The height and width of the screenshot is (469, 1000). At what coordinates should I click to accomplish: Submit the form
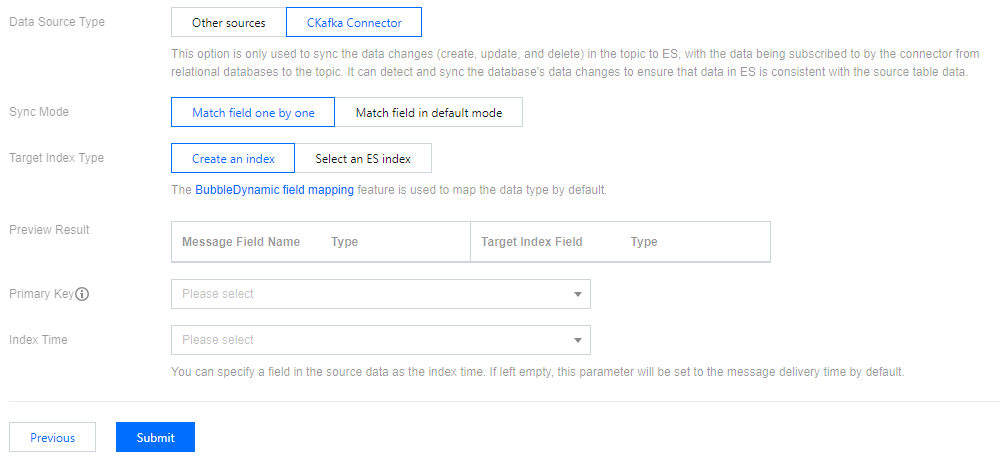[x=155, y=437]
